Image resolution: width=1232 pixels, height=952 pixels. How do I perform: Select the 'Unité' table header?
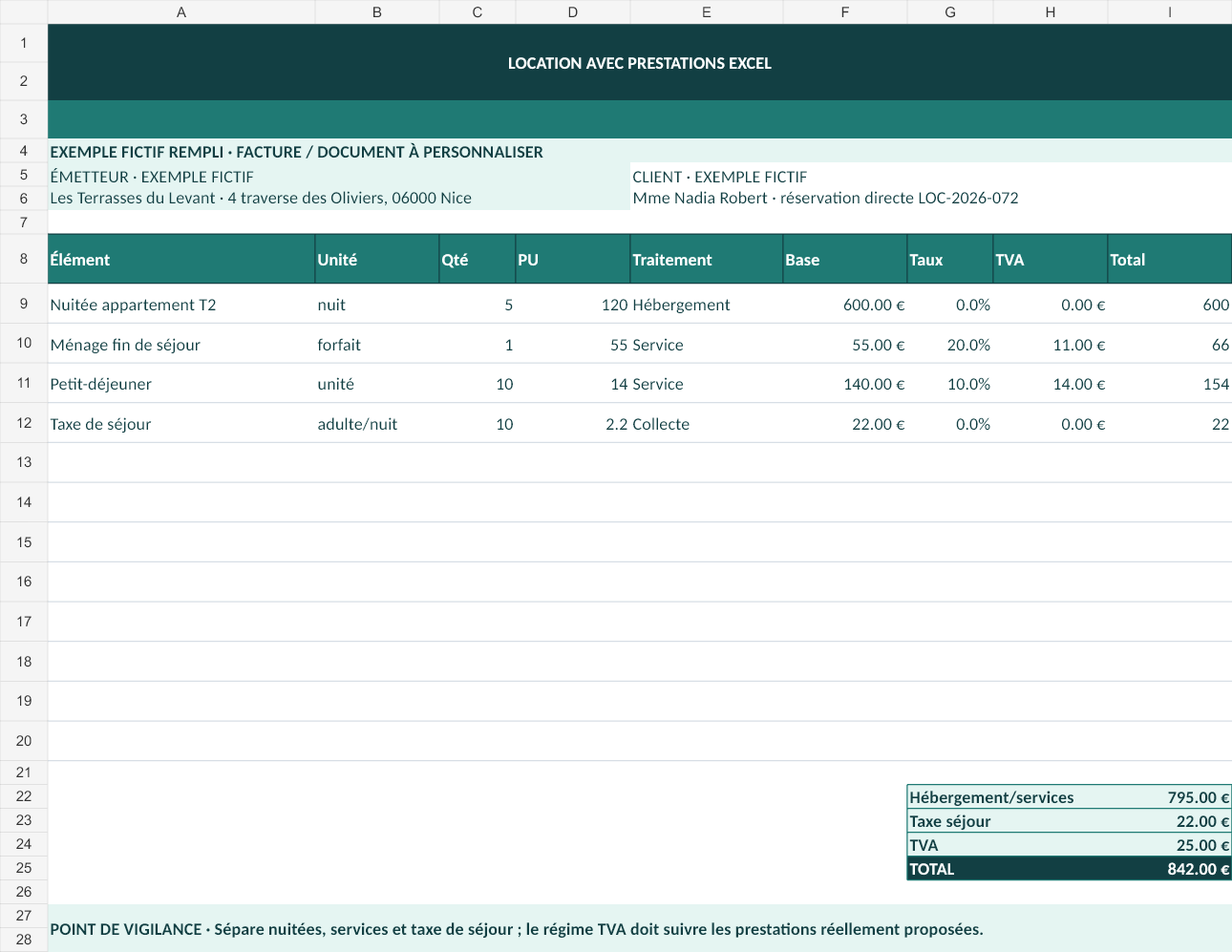(377, 259)
